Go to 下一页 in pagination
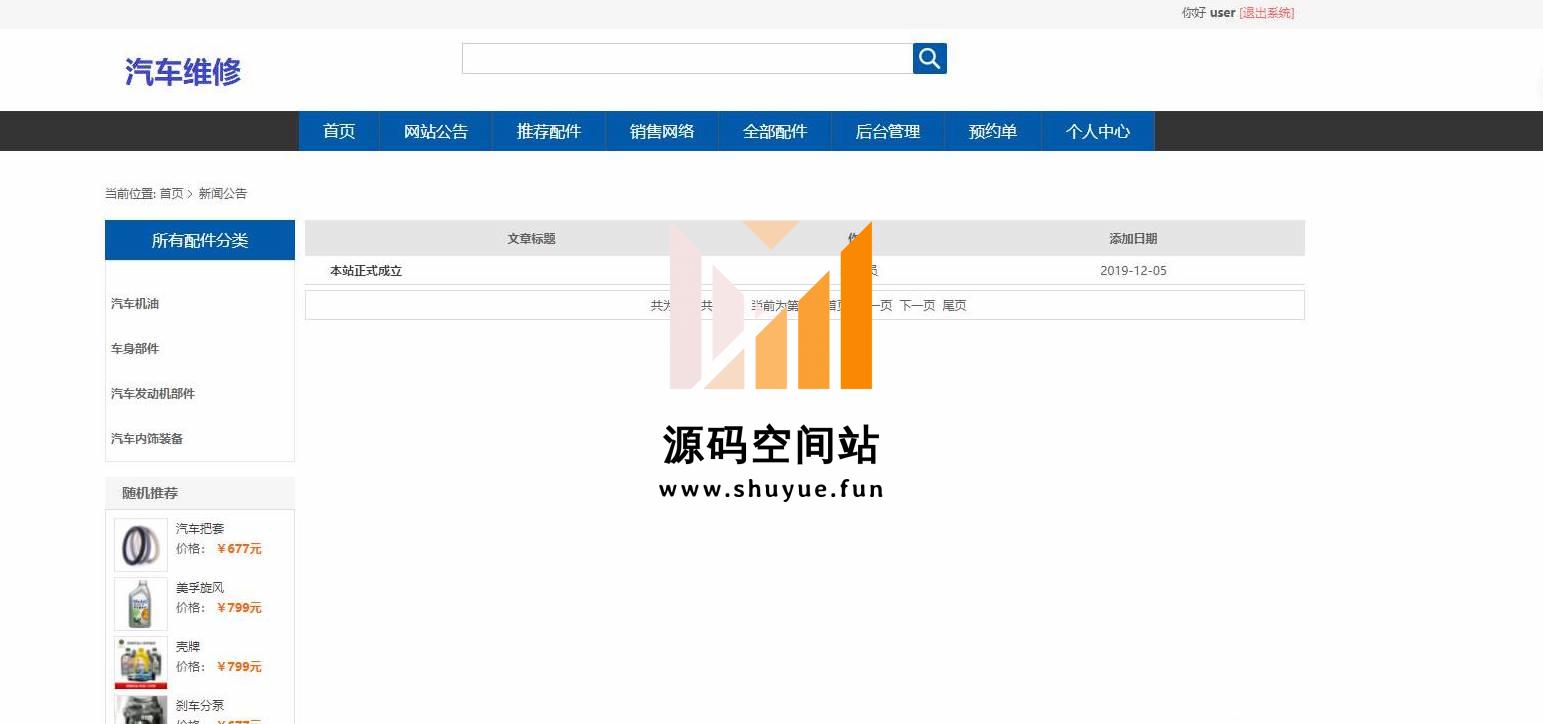 917,306
